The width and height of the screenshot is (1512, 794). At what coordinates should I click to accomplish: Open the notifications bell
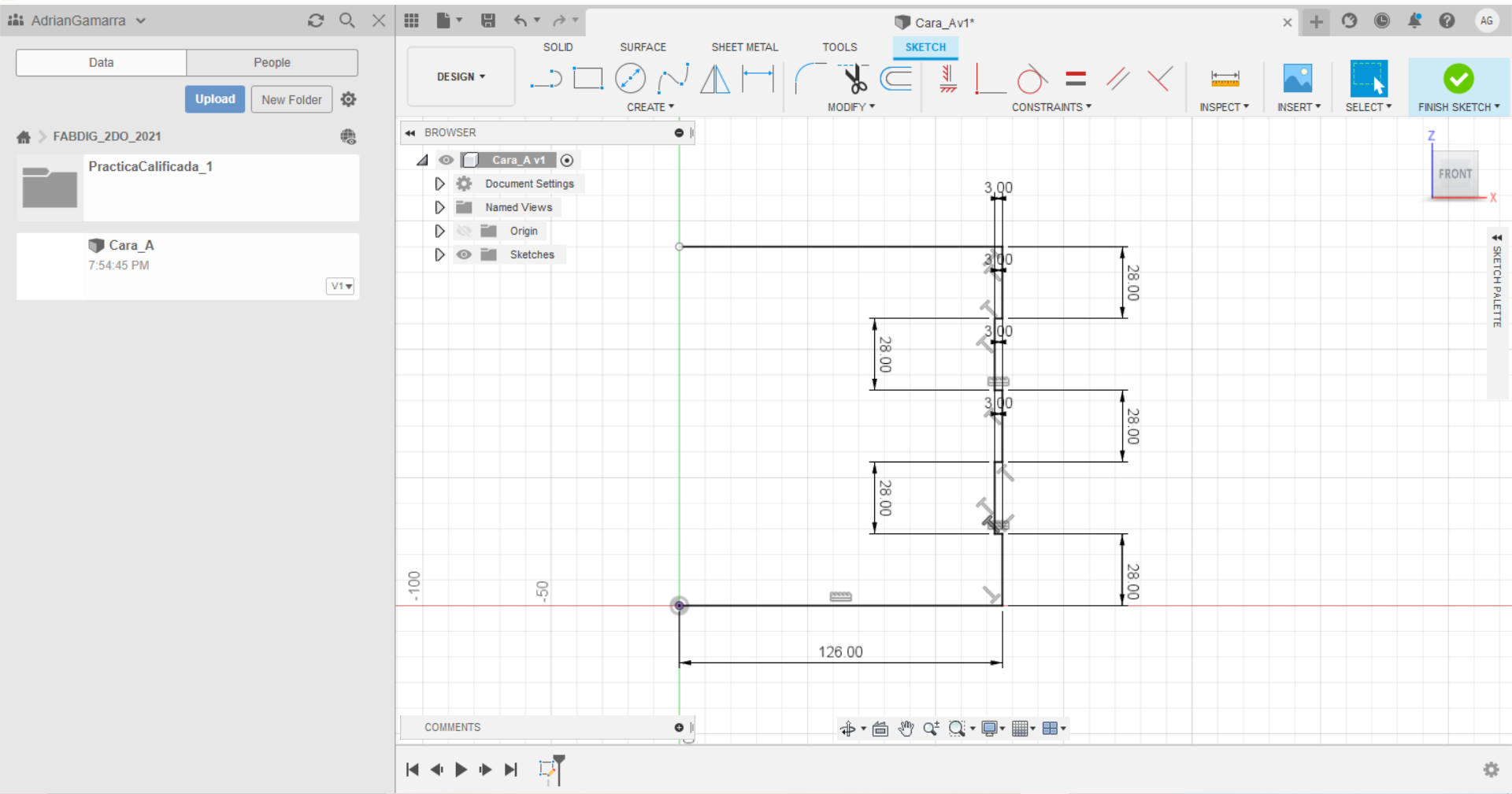coord(1414,21)
